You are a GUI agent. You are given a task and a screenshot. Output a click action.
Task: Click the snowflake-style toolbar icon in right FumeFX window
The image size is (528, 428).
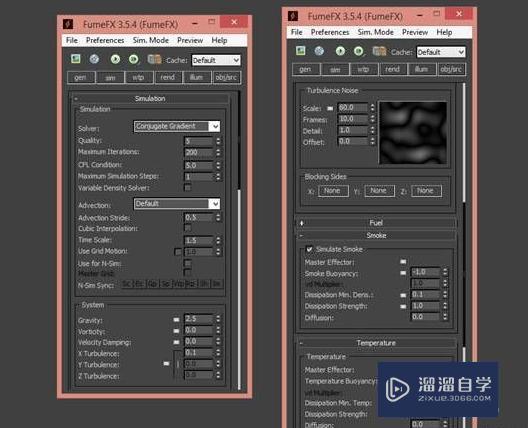click(319, 51)
